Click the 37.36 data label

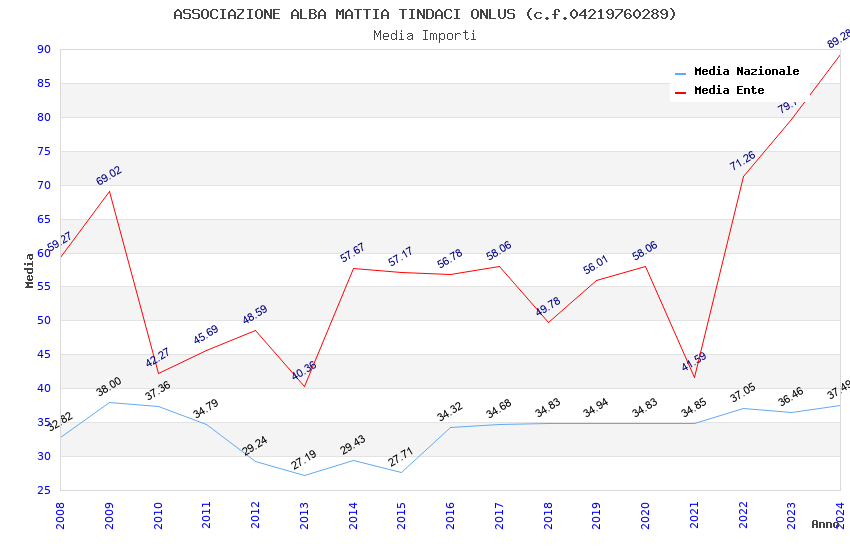[158, 391]
